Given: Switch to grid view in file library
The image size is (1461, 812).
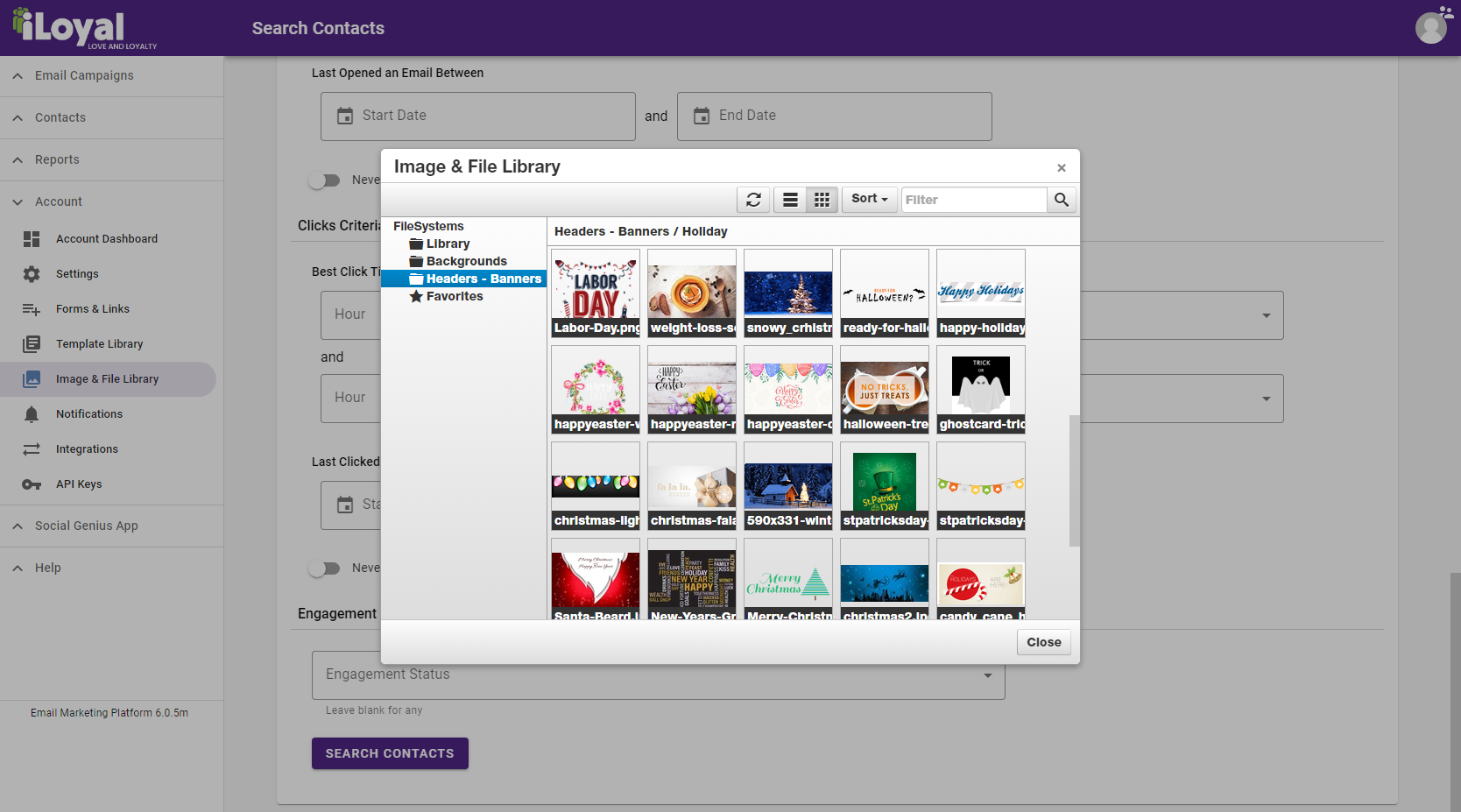Looking at the screenshot, I should click(822, 200).
